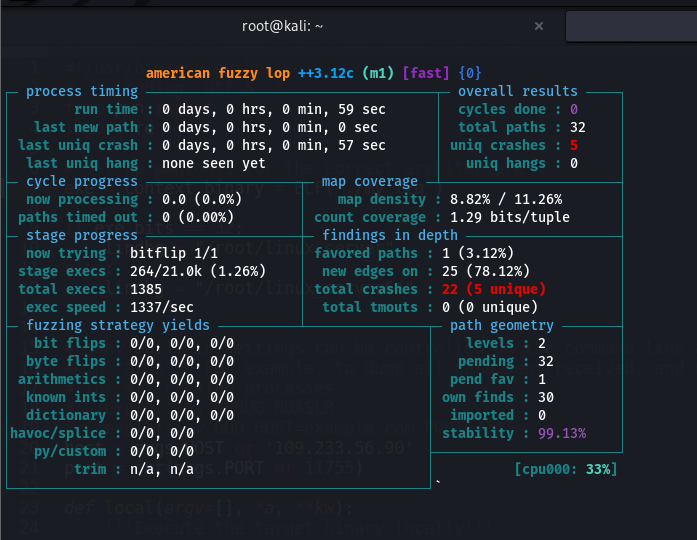Click the '(m1)' label in the header
The image size is (697, 540).
tap(378, 73)
